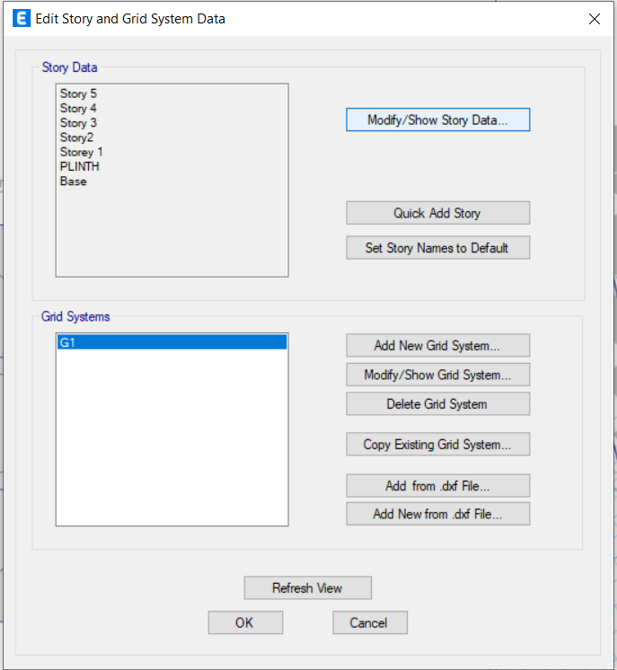Confirm with the OK button

click(x=245, y=623)
